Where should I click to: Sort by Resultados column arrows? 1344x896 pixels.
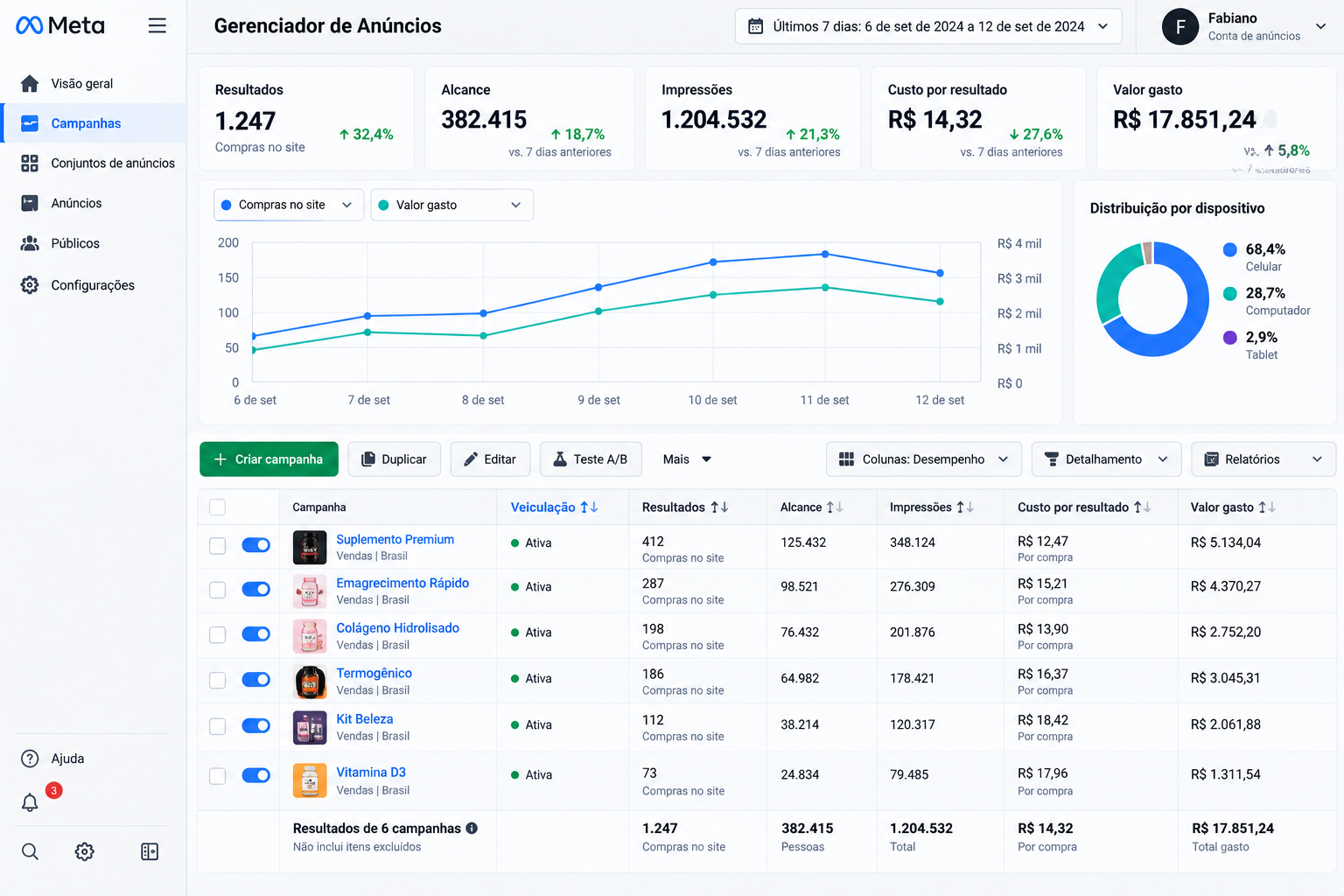point(719,507)
